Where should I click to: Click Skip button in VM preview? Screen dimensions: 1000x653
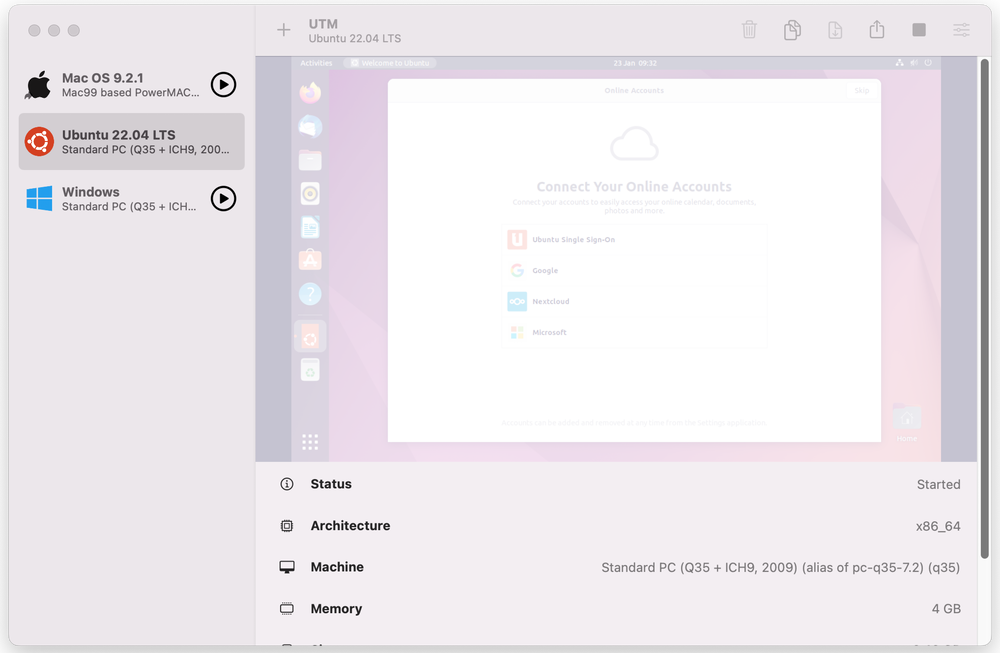tap(861, 91)
